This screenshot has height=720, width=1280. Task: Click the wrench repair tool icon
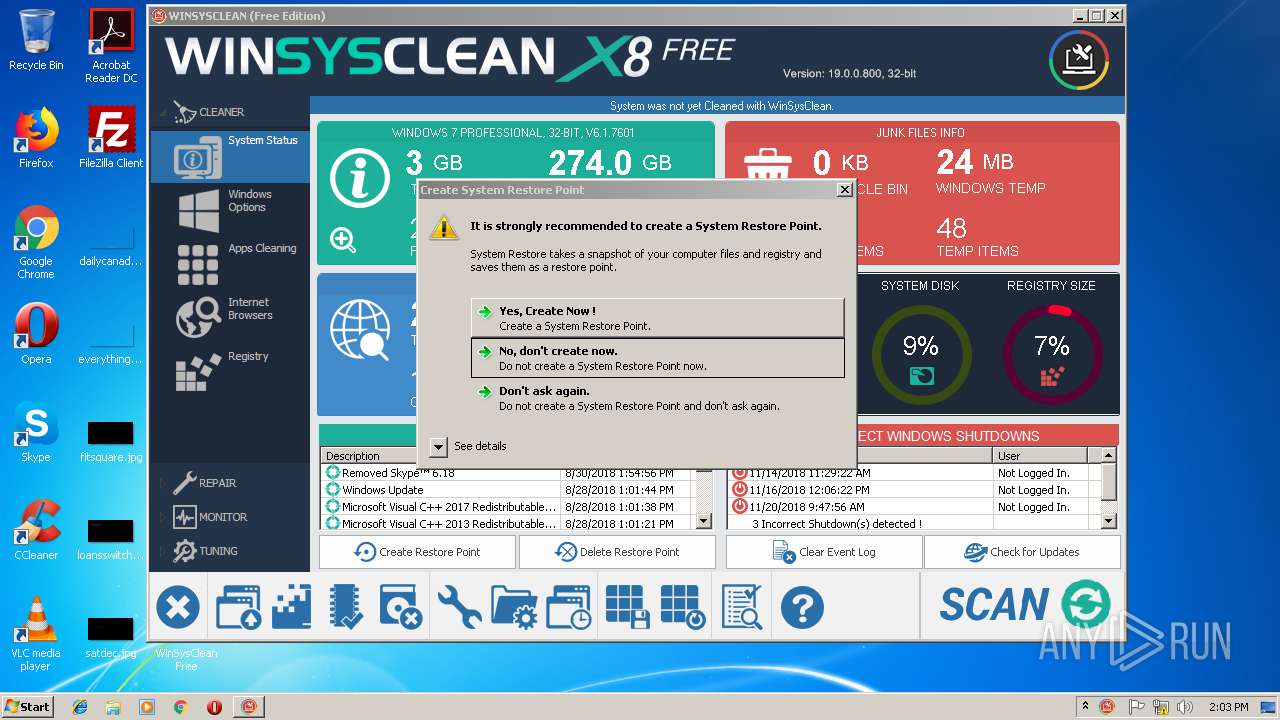click(459, 607)
